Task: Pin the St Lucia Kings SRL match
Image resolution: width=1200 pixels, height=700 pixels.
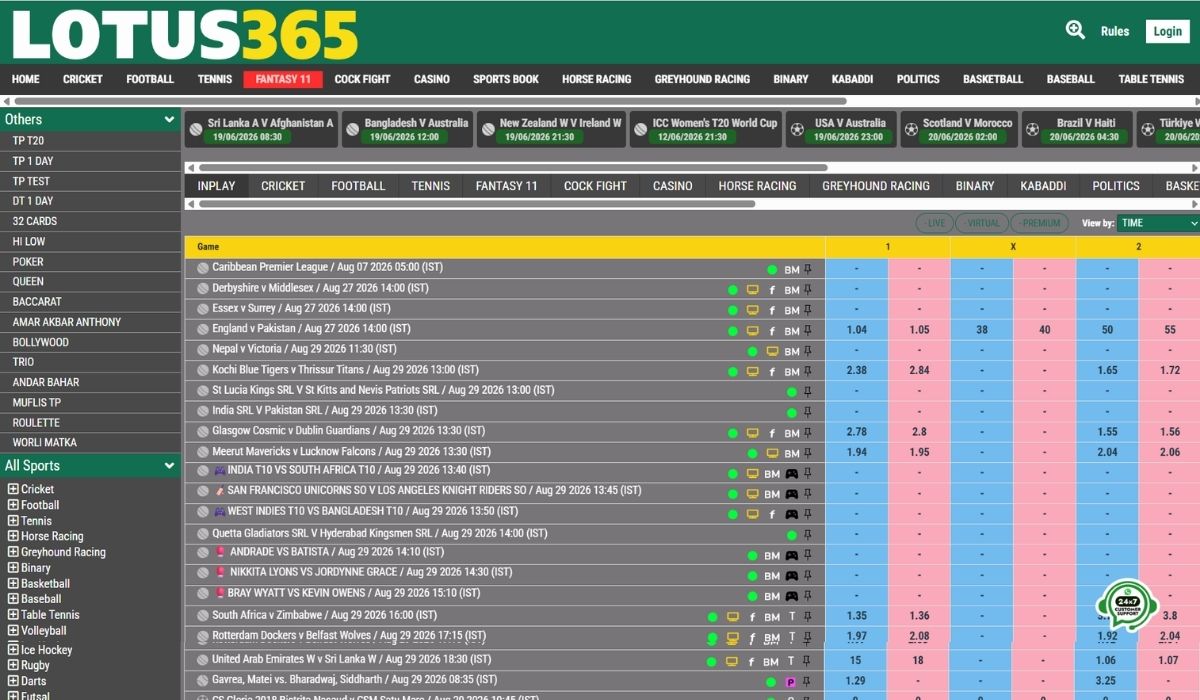Action: point(808,391)
